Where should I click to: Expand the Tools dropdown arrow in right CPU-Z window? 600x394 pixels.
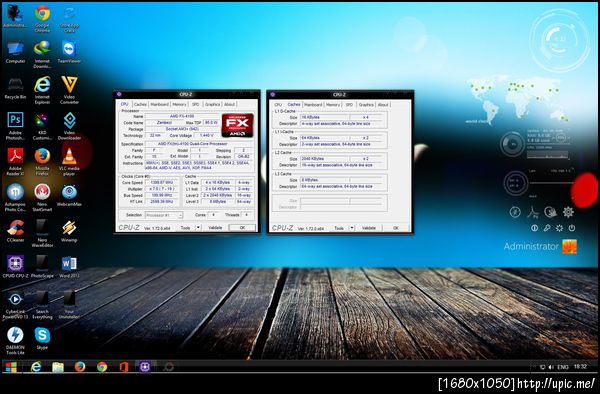coord(352,228)
